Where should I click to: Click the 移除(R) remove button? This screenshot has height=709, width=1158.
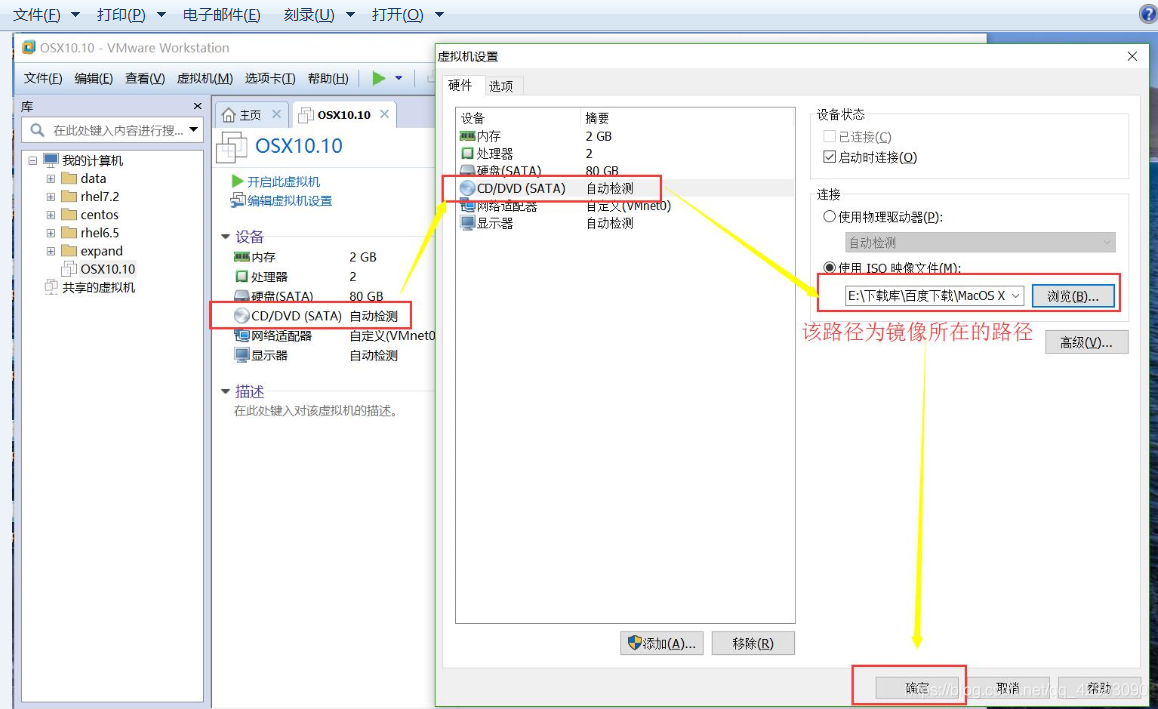coord(753,643)
